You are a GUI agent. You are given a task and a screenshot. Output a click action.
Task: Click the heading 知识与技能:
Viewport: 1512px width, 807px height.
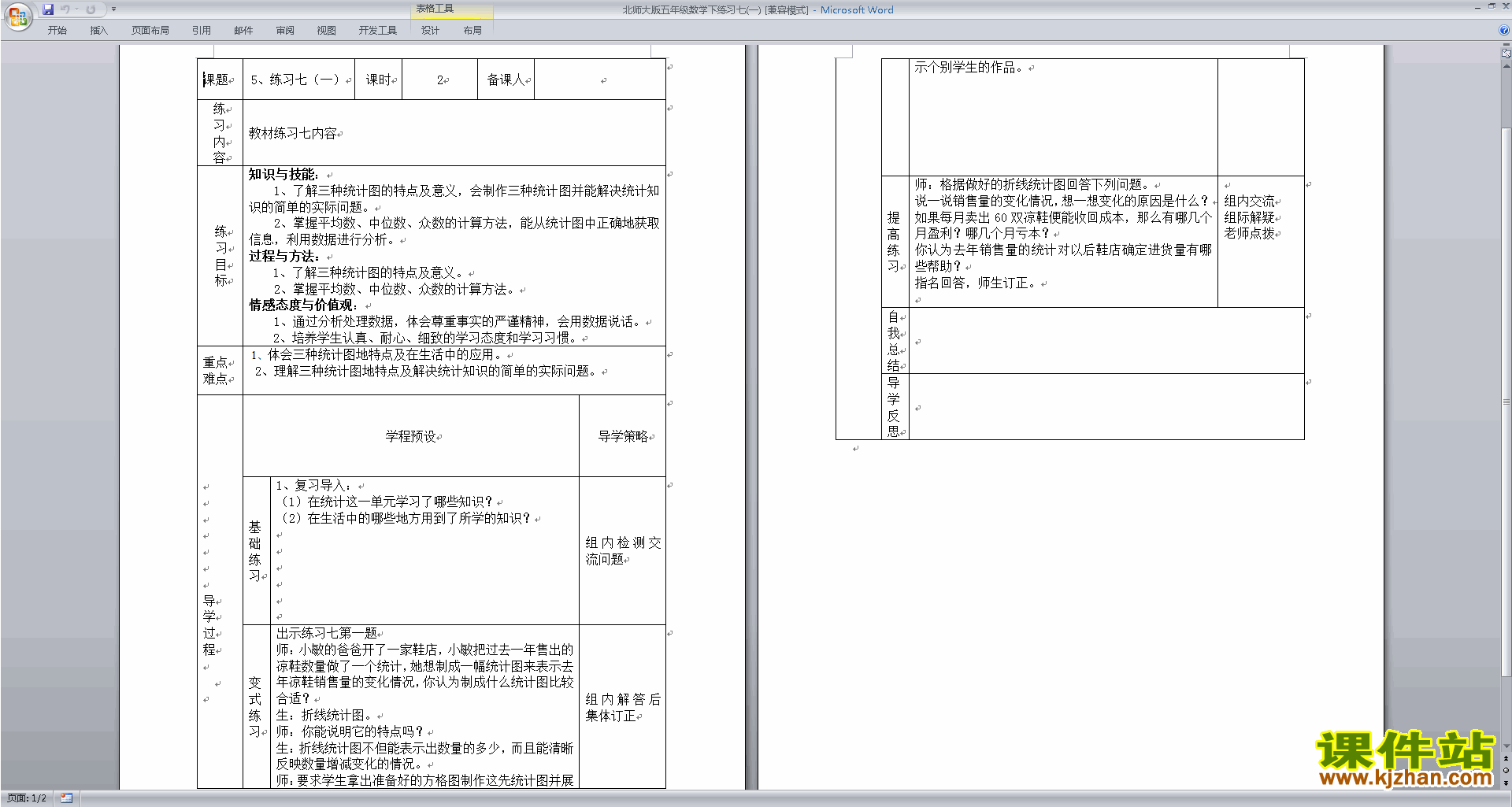(x=284, y=174)
